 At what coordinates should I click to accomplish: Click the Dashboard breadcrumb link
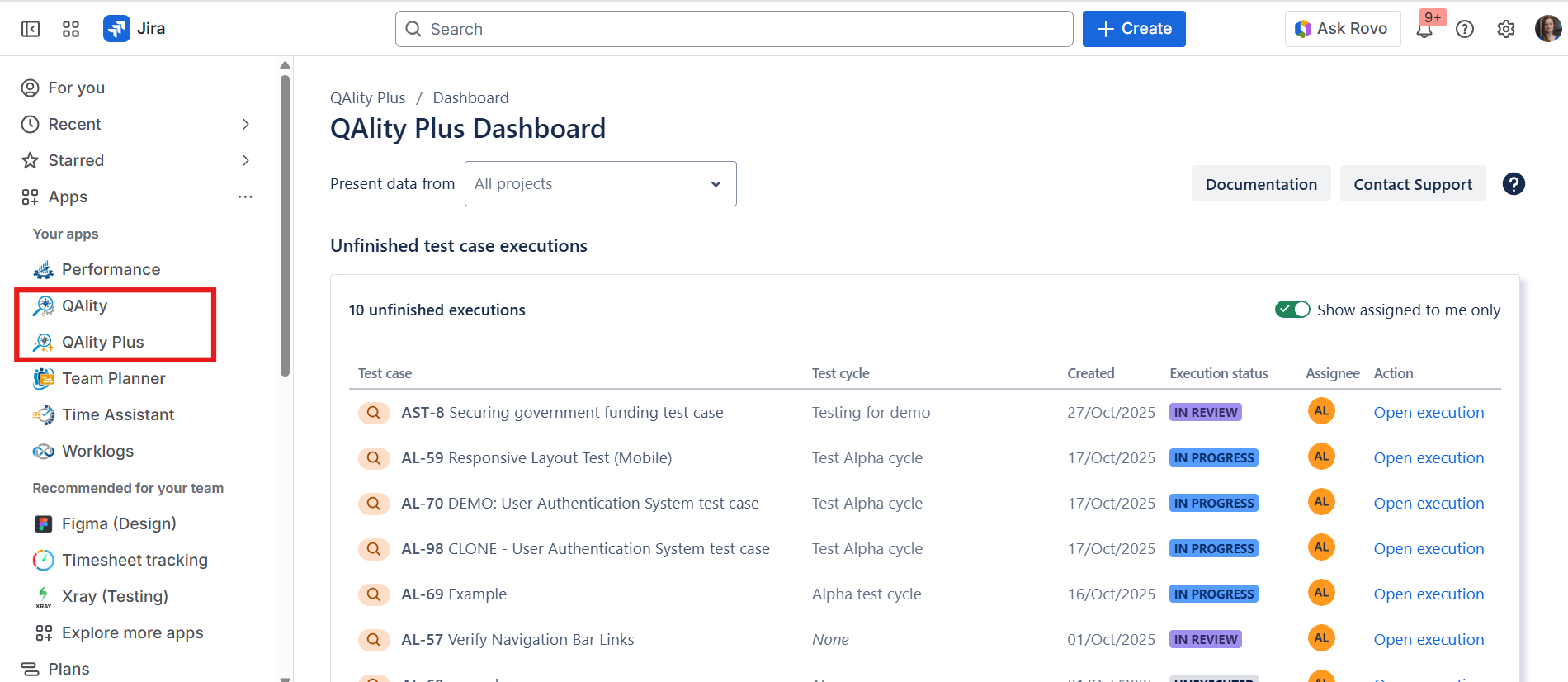point(470,97)
